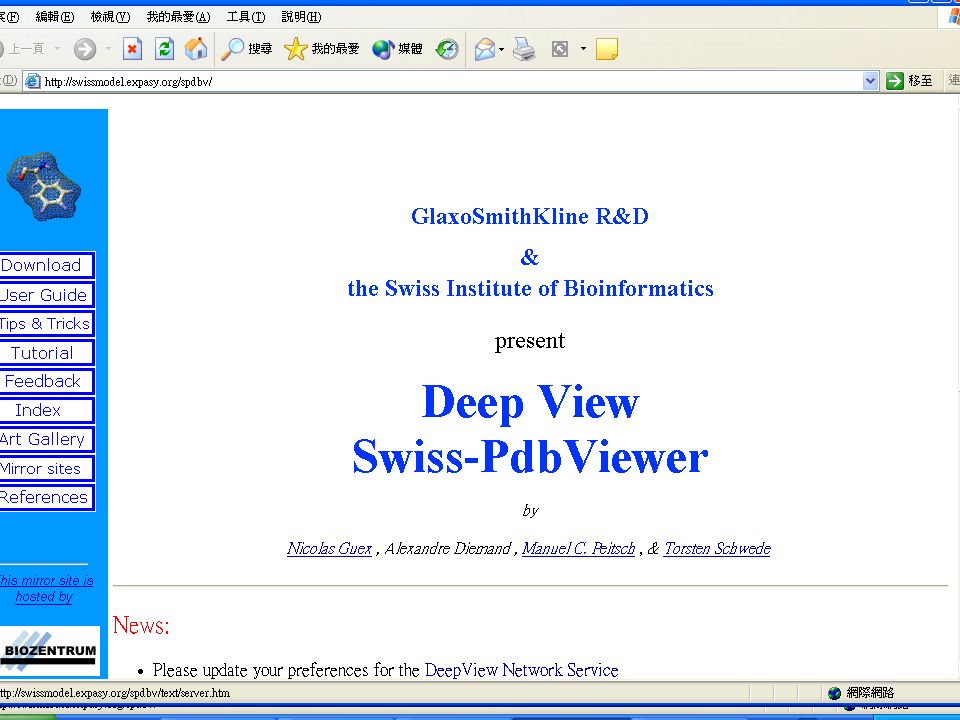The image size is (960, 720).
Task: Open DeepView Network Service link
Action: (521, 670)
